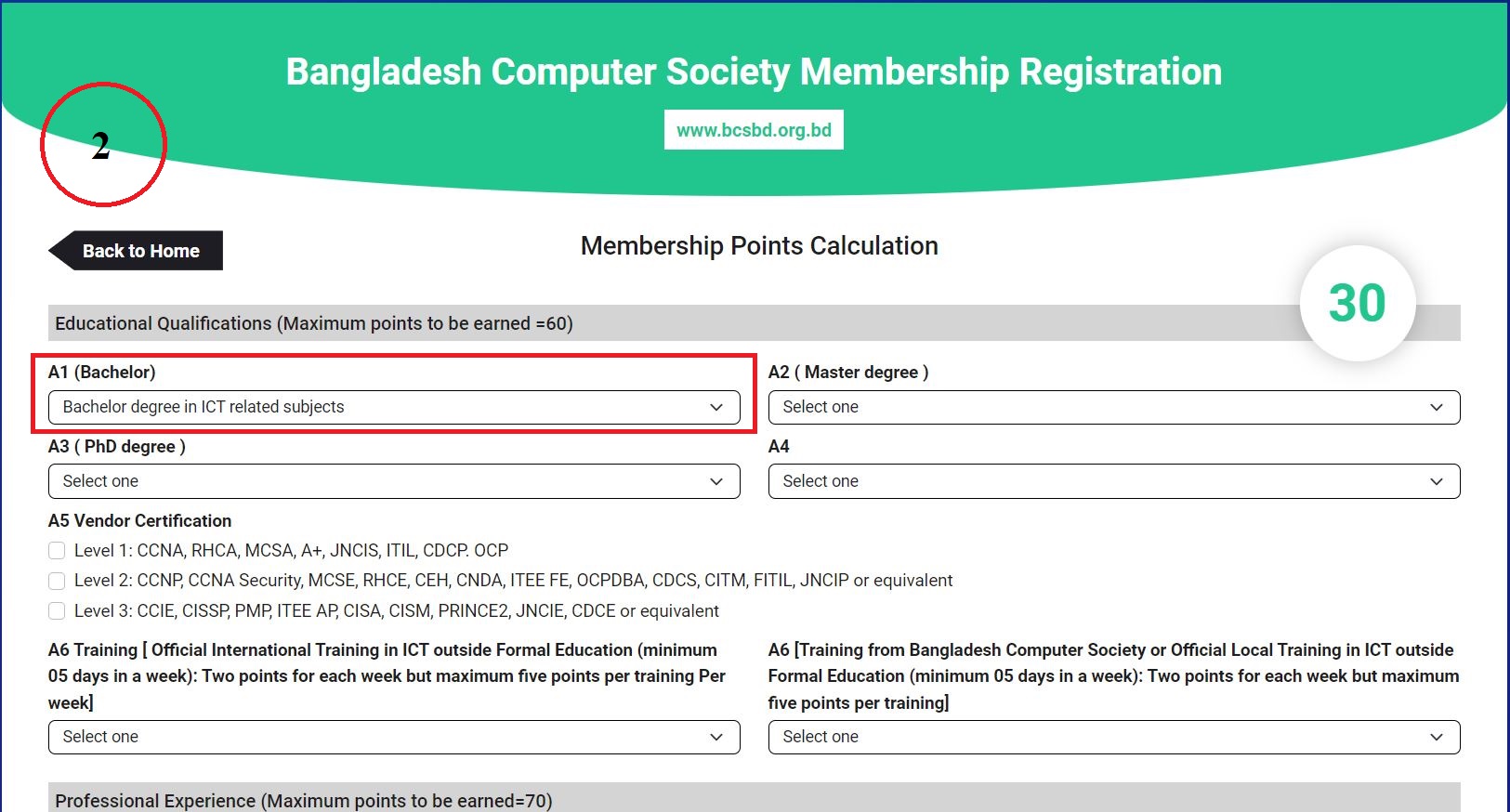The image size is (1510, 812).
Task: Click the chevron arrow on the A3 PhD dropdown
Action: point(716,481)
